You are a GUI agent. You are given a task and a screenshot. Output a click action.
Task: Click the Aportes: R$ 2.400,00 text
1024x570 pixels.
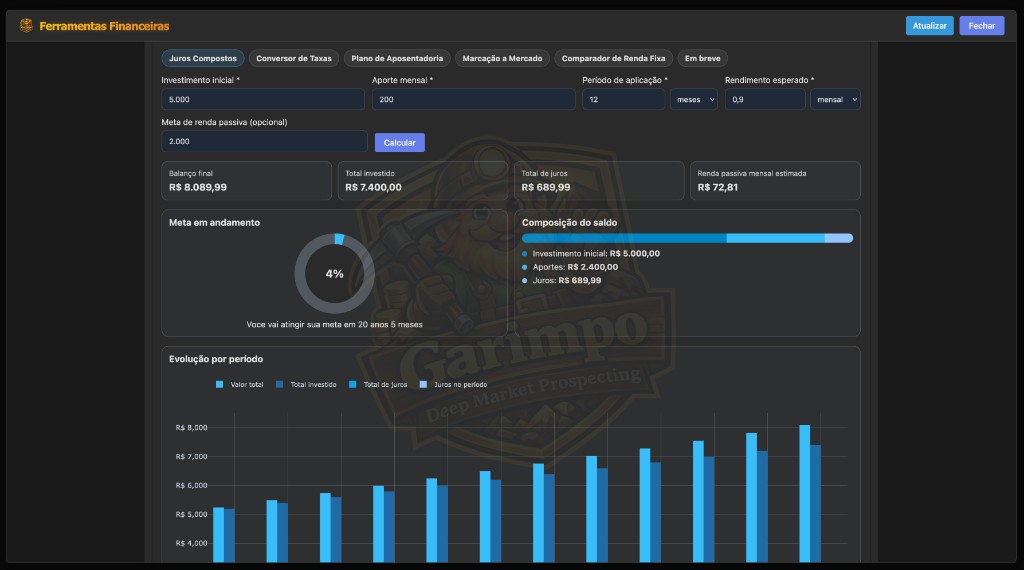pyautogui.click(x=575, y=267)
